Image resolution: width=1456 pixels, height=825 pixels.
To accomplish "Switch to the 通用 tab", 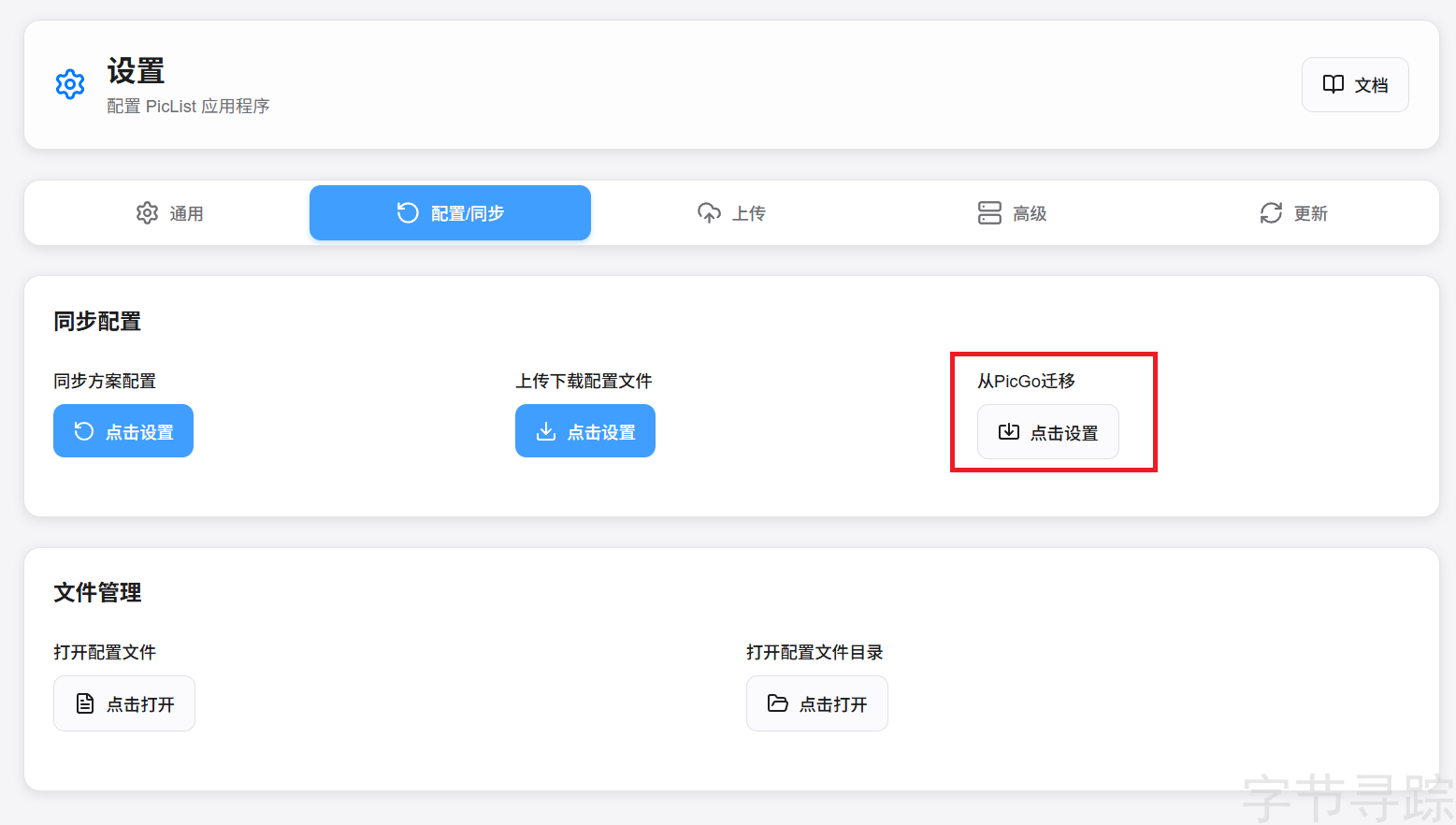I will [x=169, y=213].
